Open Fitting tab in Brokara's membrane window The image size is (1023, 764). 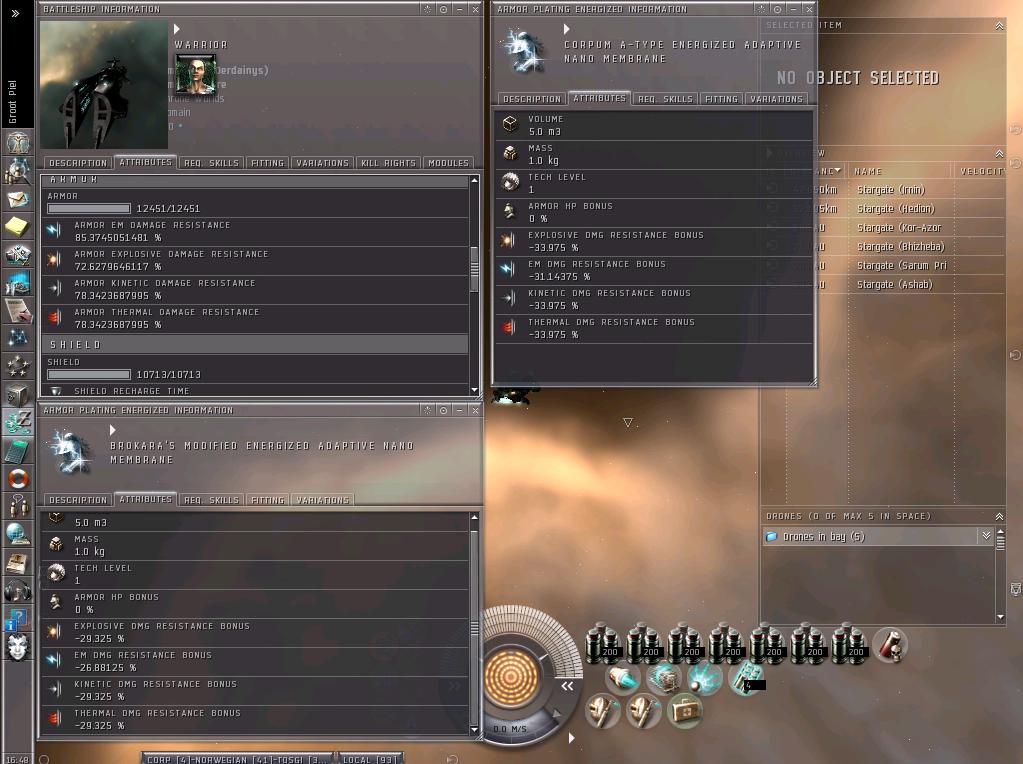[x=267, y=500]
